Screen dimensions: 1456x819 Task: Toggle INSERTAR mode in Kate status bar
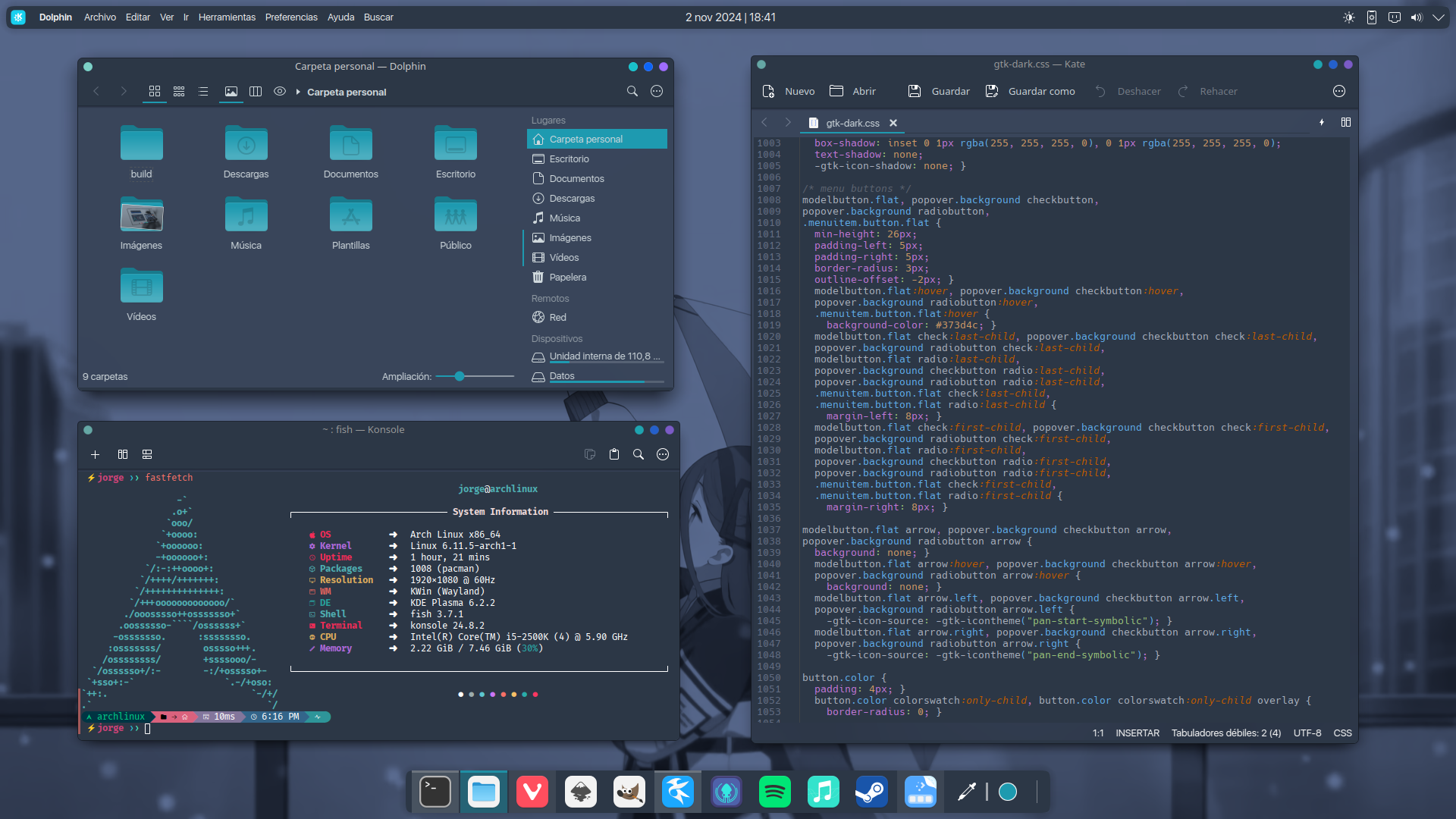click(1137, 733)
